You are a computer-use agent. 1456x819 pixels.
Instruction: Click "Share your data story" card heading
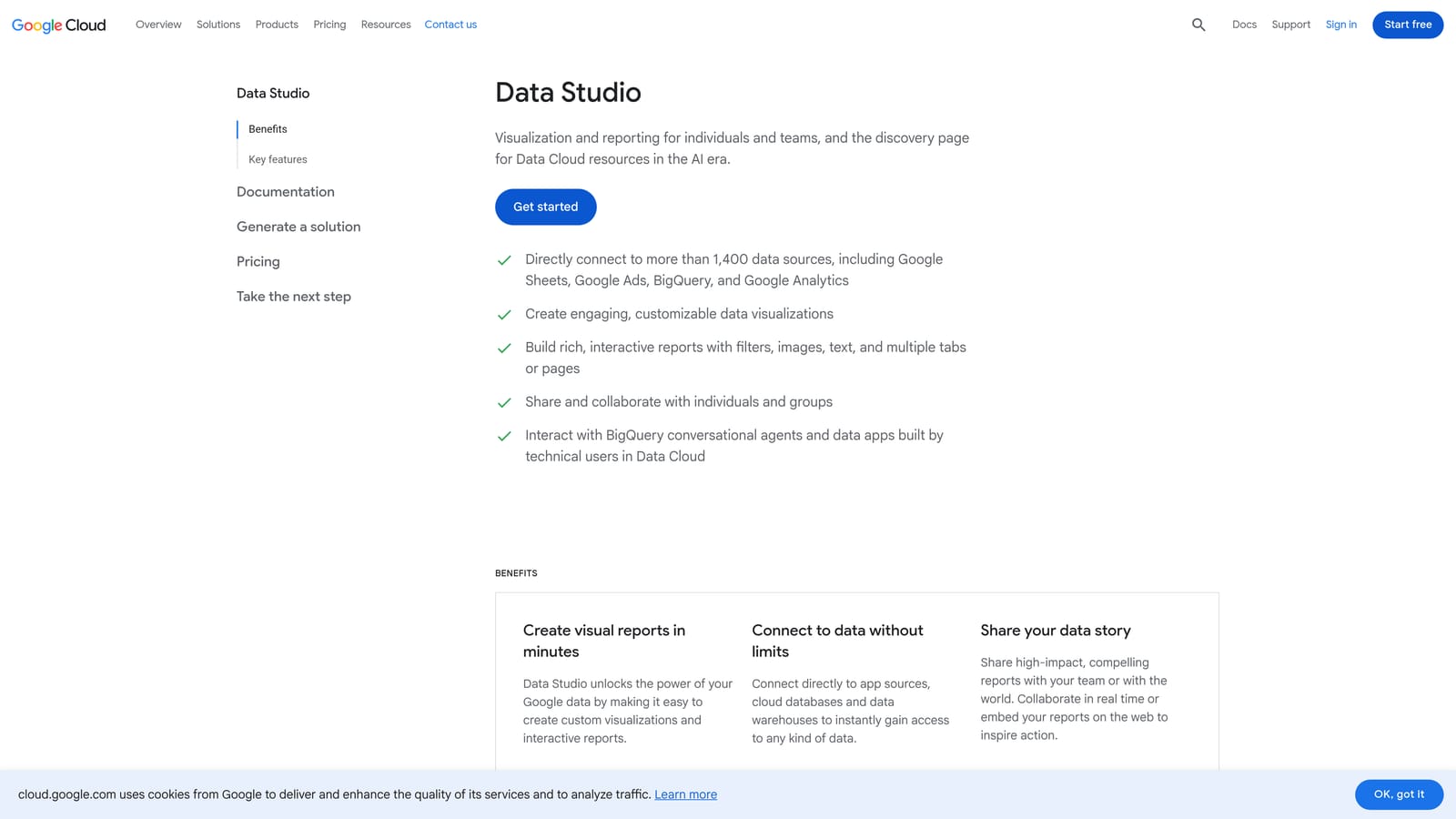(x=1056, y=631)
